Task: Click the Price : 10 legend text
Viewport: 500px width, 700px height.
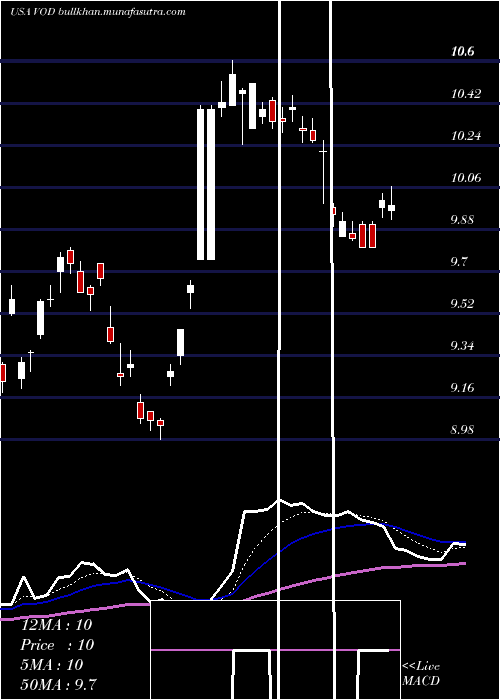Action: click(x=58, y=645)
